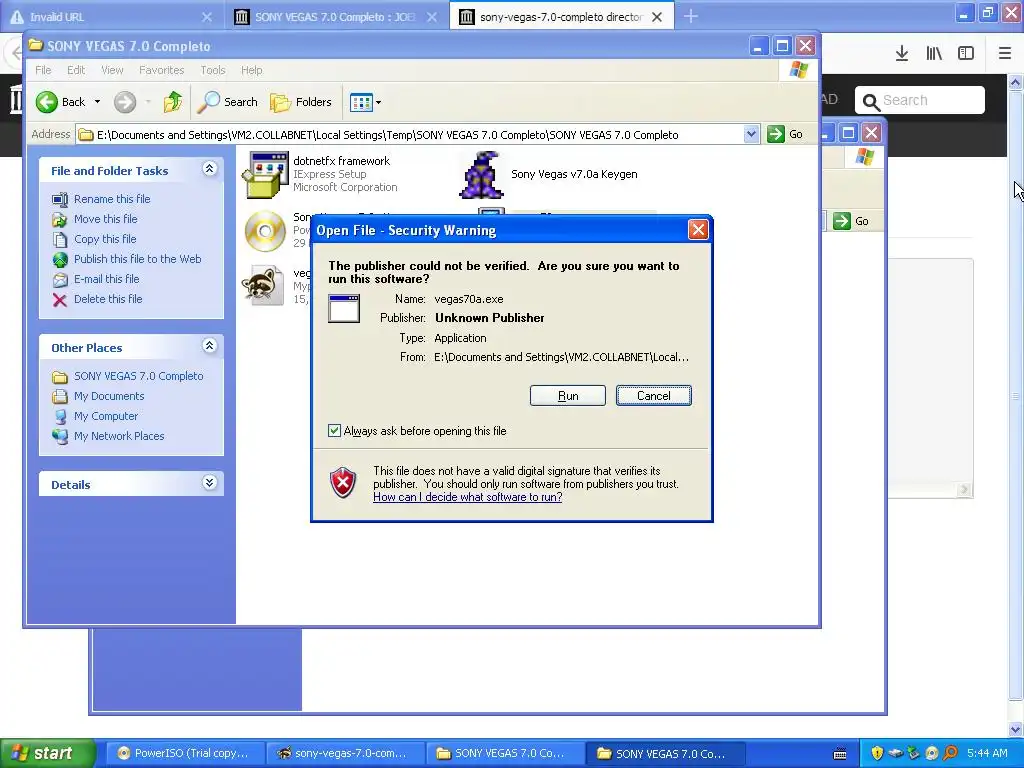Click Copy this file
The height and width of the screenshot is (768, 1024).
(104, 239)
